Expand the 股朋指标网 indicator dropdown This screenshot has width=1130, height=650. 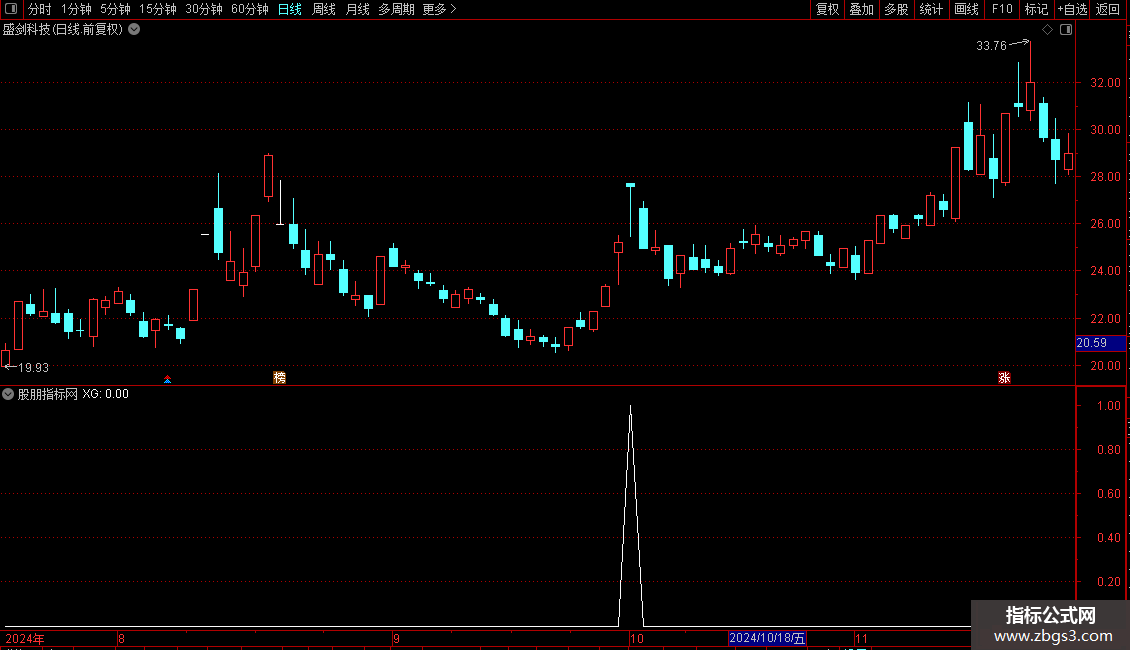pos(8,394)
